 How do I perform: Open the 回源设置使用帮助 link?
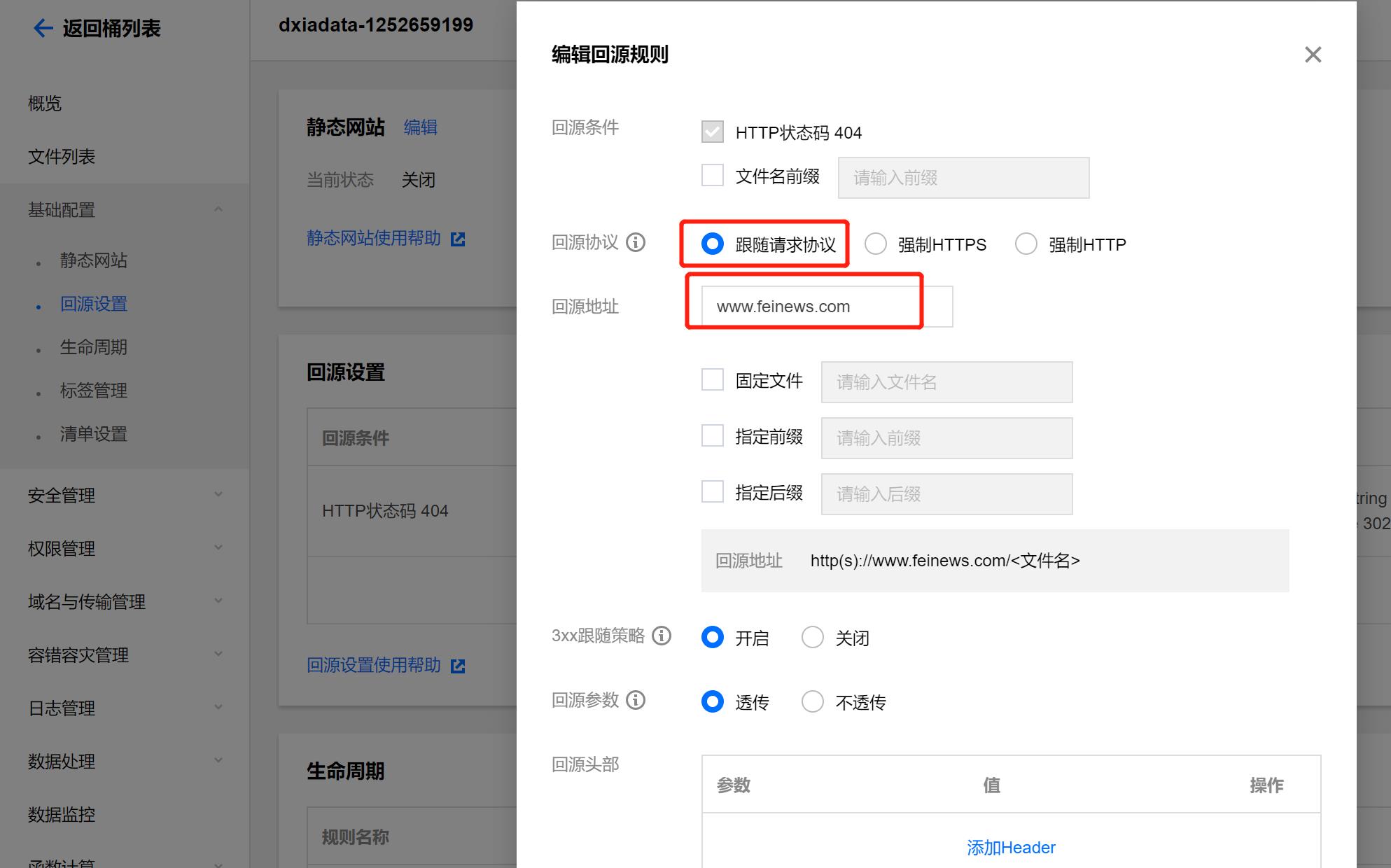tap(374, 665)
